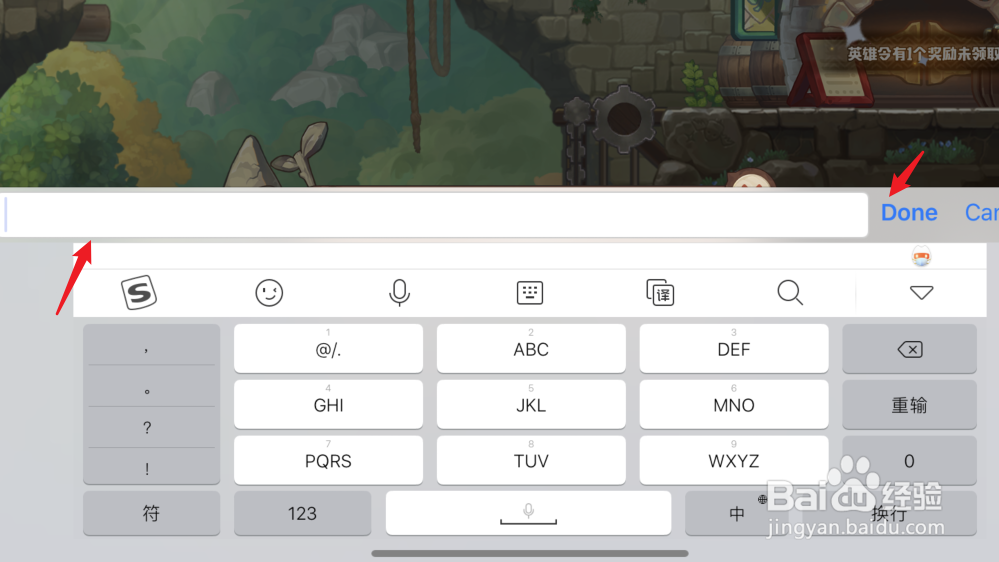Tap the ABC key

(531, 349)
